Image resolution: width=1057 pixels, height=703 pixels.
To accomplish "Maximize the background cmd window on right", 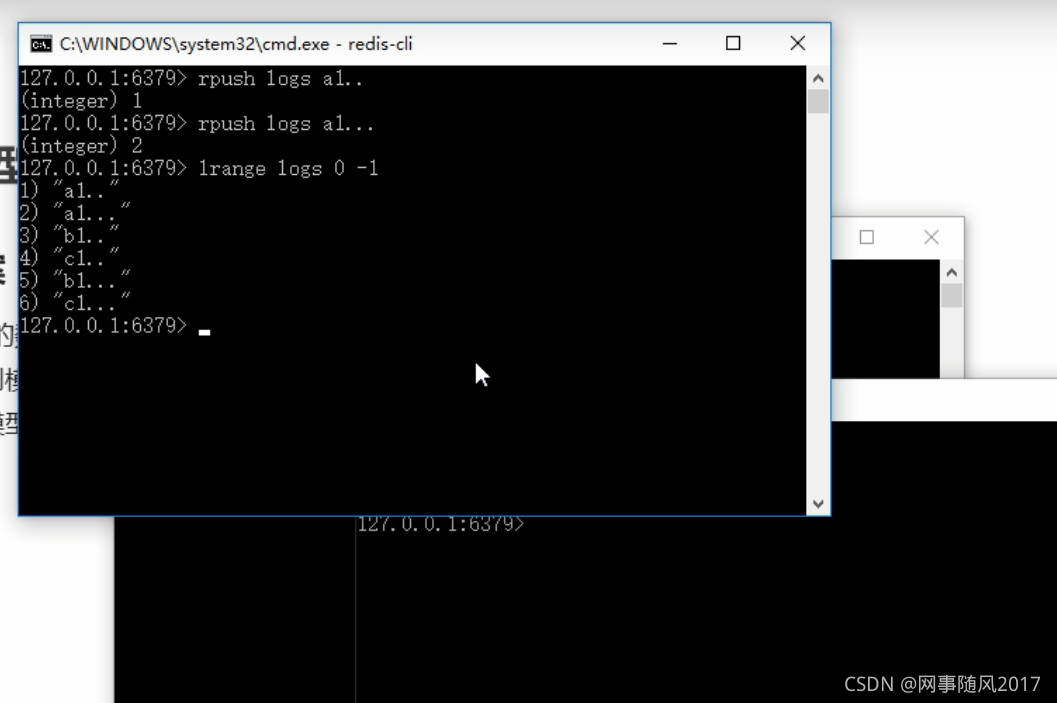I will [x=867, y=237].
